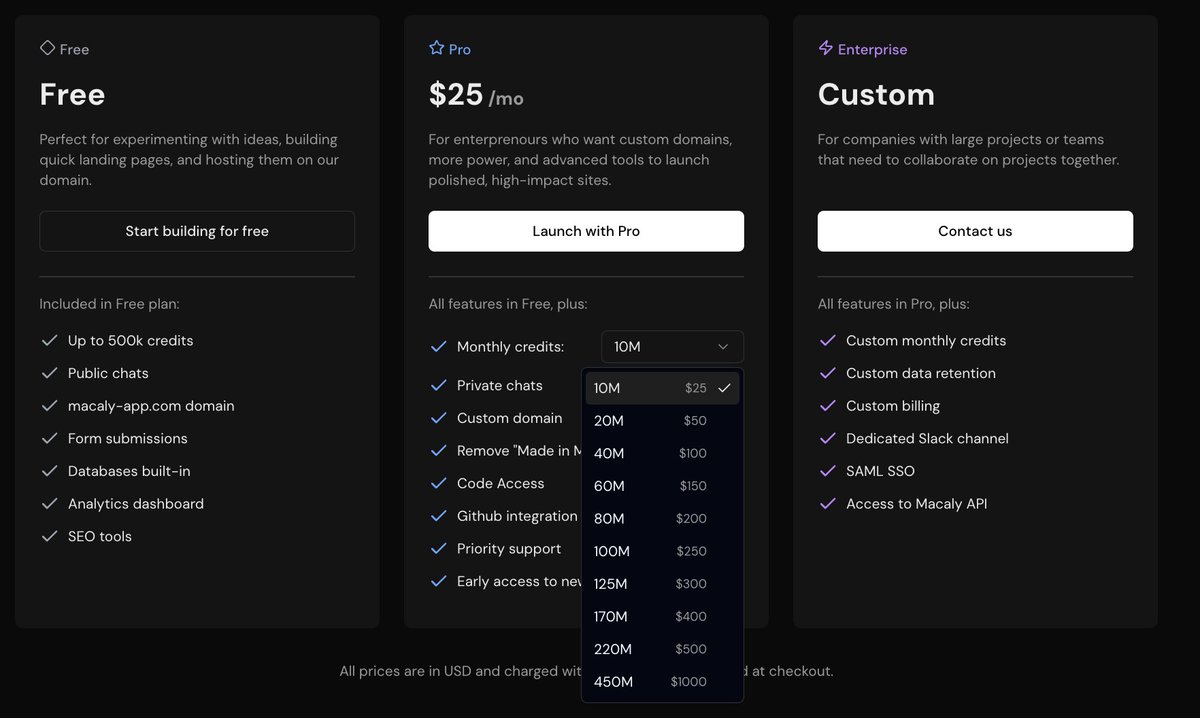The height and width of the screenshot is (718, 1200).
Task: Open the 10M monthly credits combo box
Action: click(x=672, y=347)
